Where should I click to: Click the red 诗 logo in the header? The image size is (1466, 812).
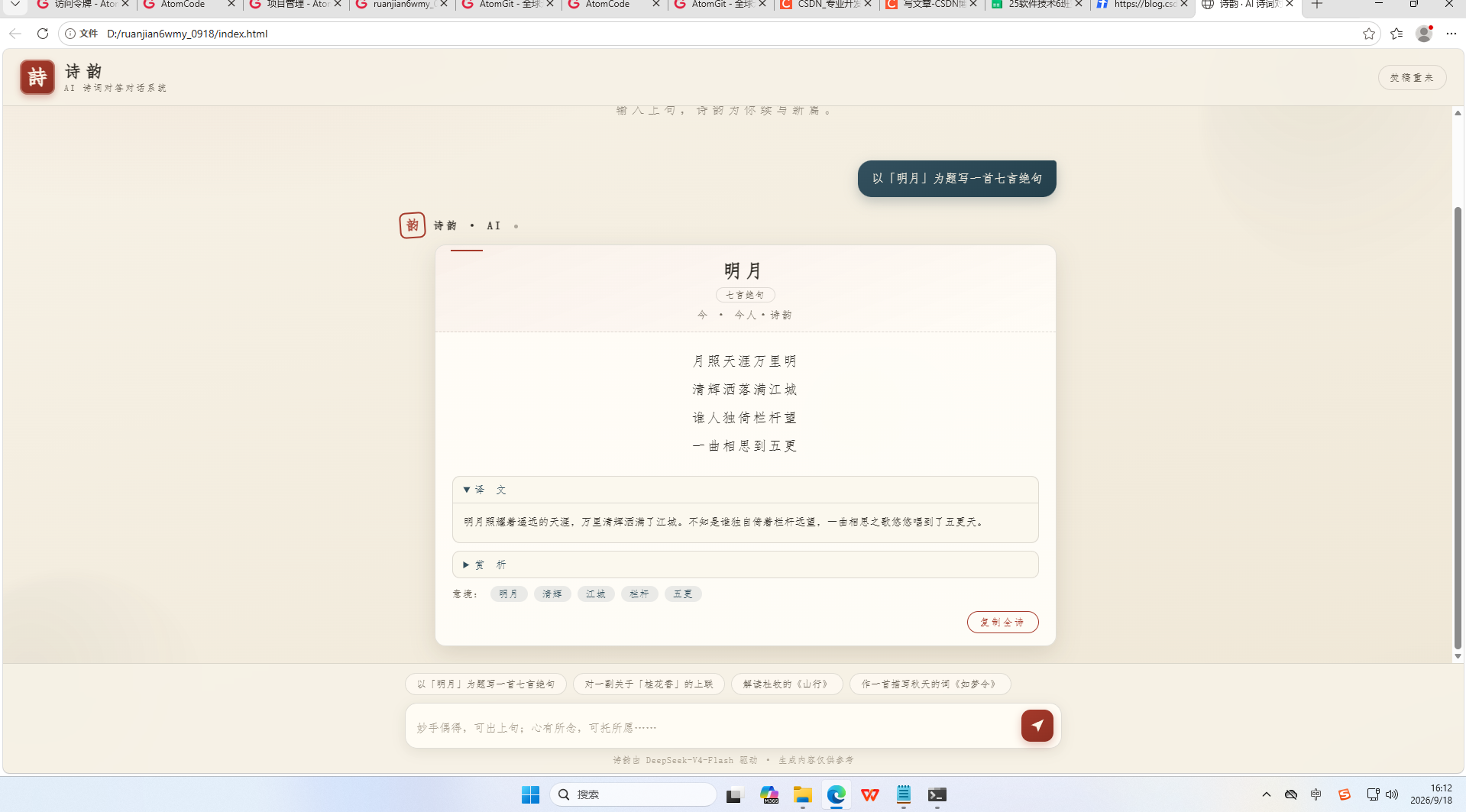[x=37, y=77]
